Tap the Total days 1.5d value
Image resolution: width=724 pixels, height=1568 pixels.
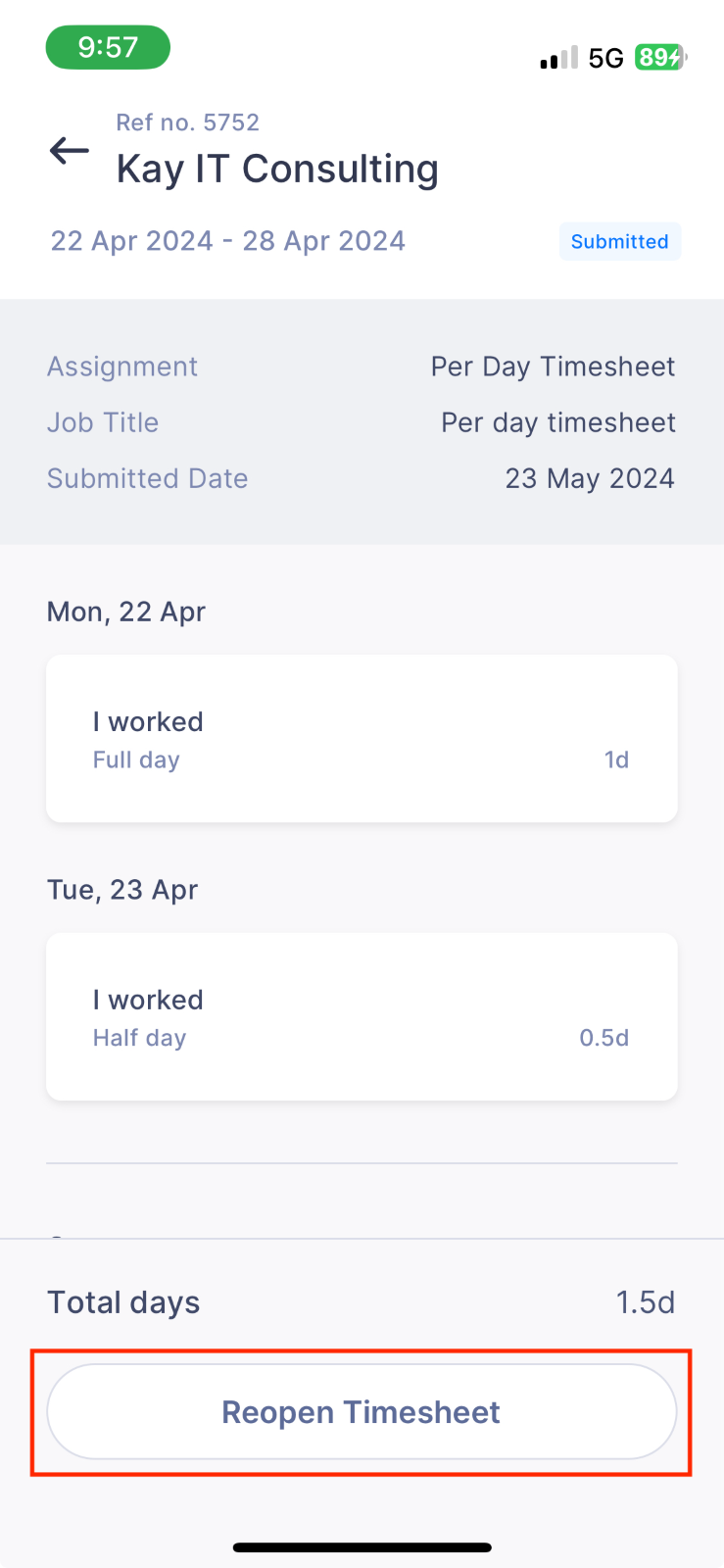coord(646,1302)
